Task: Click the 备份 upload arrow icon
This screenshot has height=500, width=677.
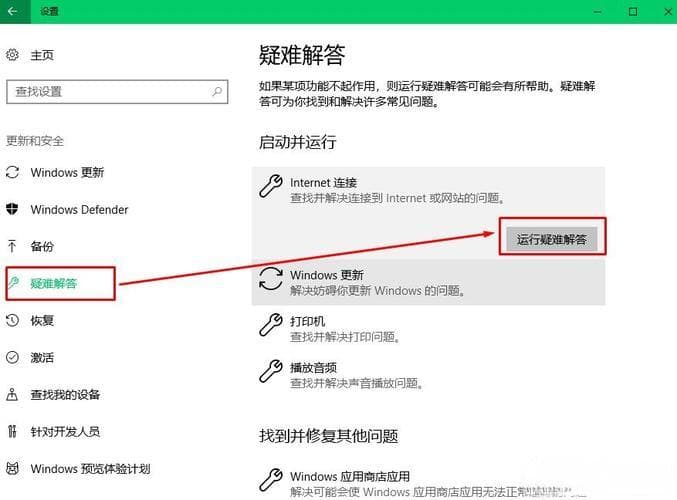Action: [x=12, y=246]
